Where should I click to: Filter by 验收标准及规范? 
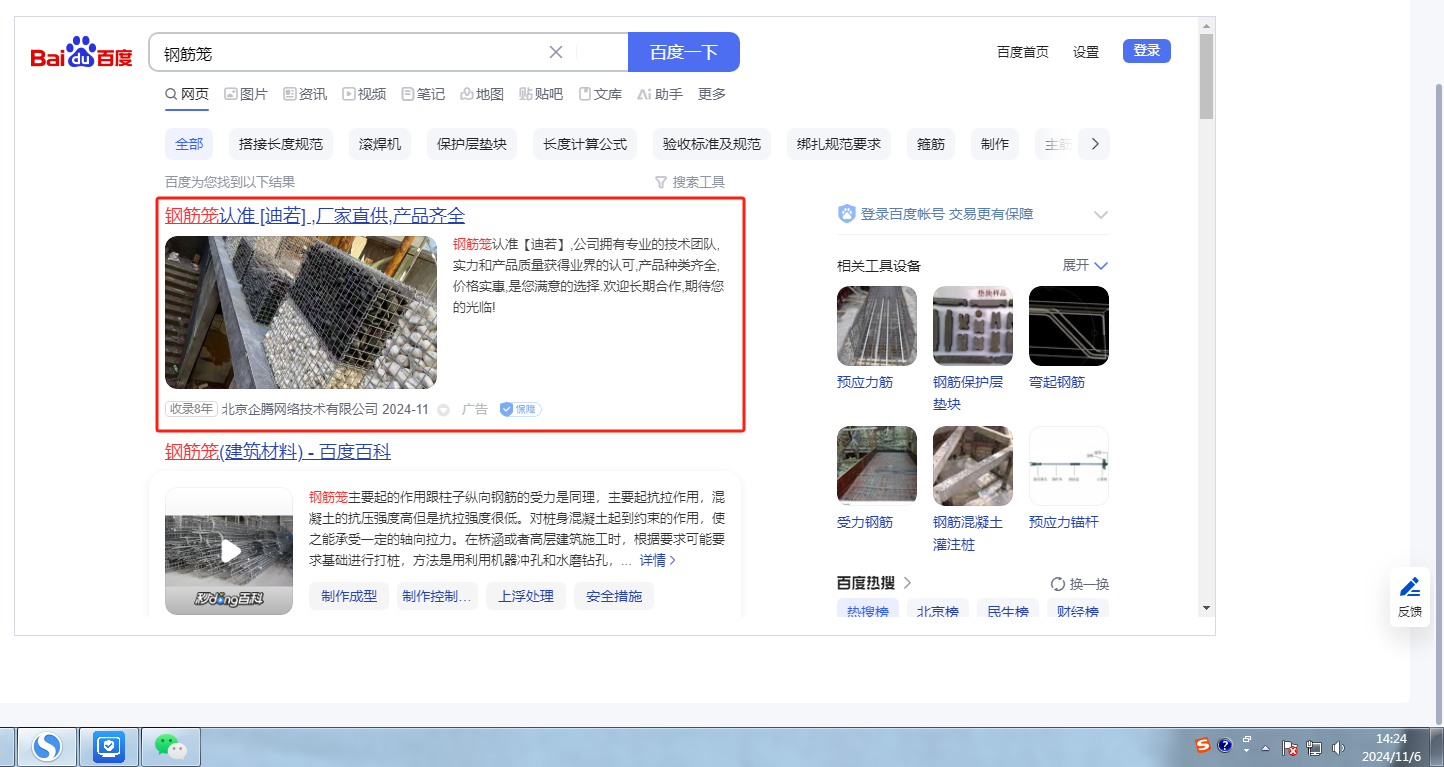click(712, 144)
